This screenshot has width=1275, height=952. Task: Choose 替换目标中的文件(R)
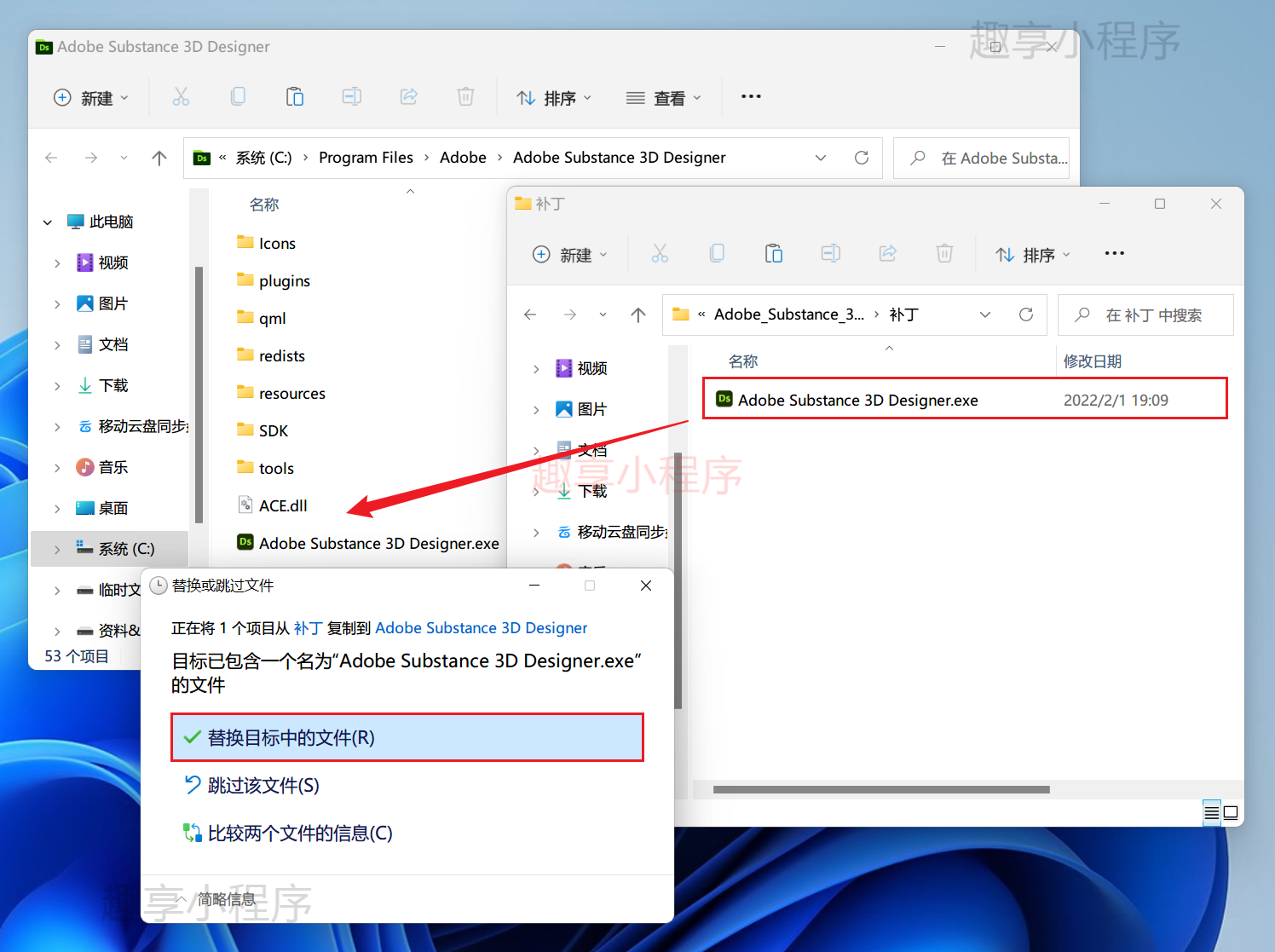tap(407, 737)
